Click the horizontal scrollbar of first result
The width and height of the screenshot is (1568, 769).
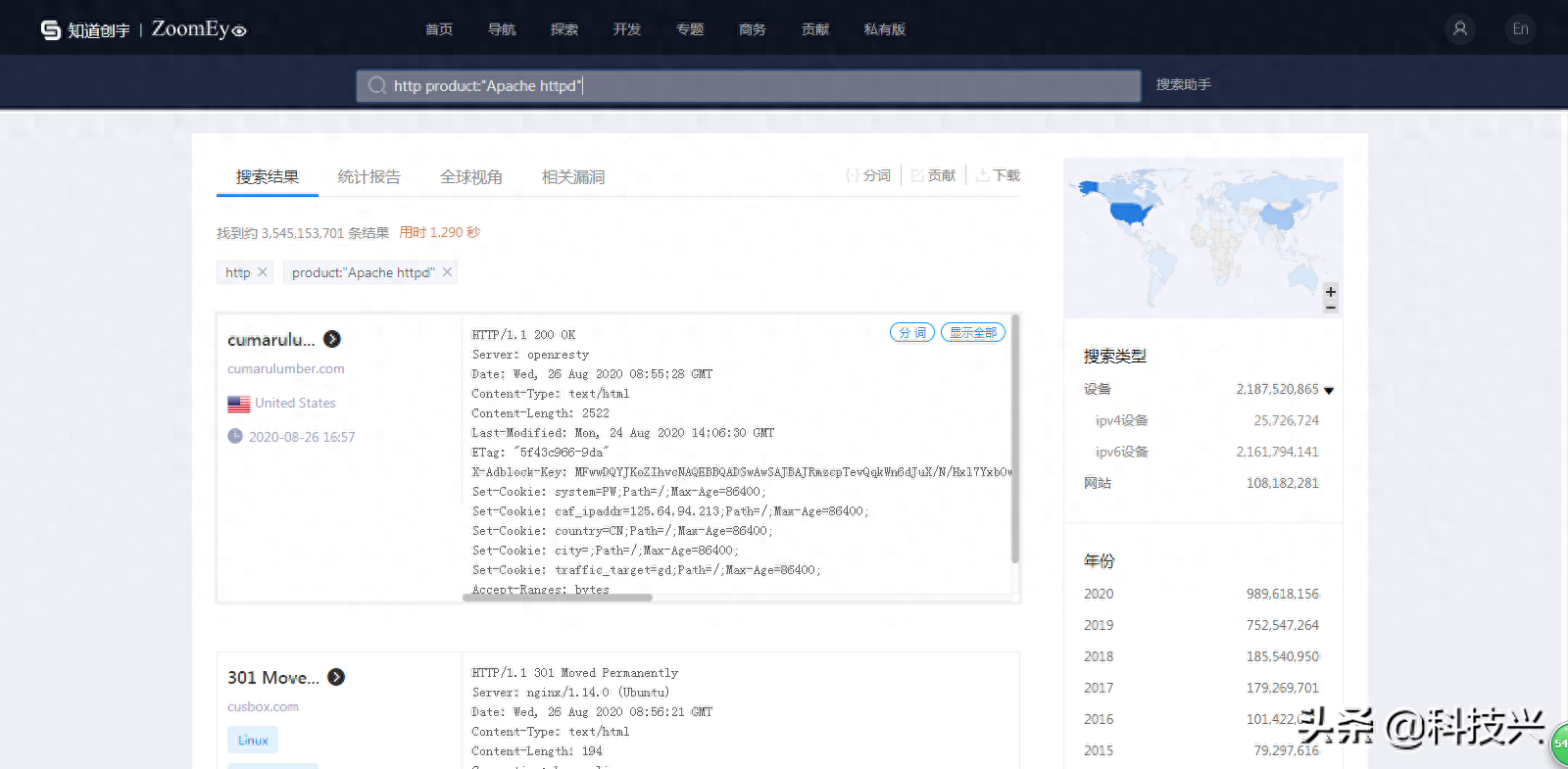coord(558,598)
